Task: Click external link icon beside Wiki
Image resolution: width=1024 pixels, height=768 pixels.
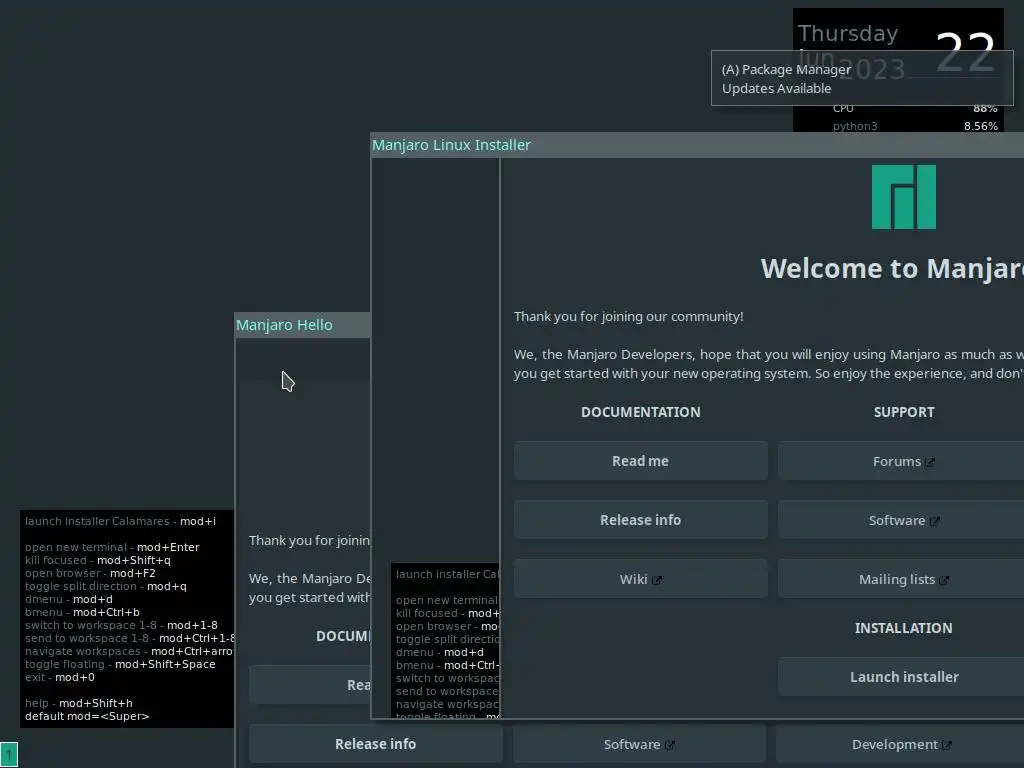Action: (x=656, y=580)
